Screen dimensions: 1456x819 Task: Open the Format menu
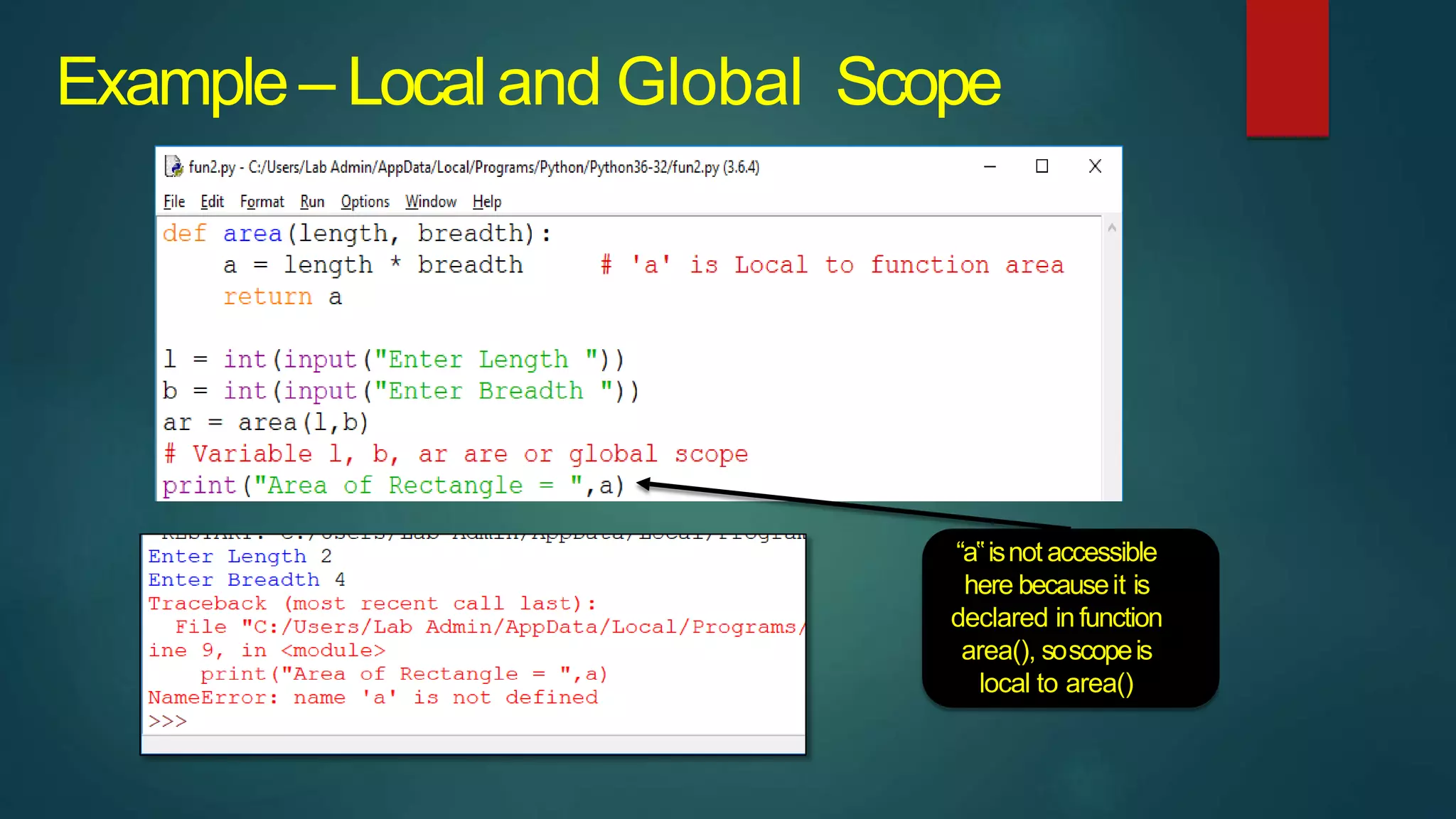262,202
